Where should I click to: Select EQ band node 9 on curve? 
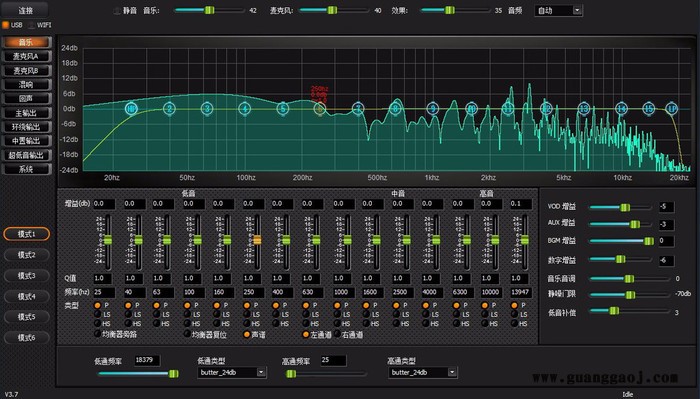coord(433,108)
